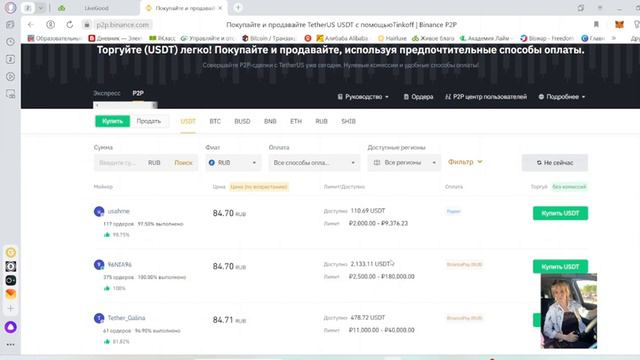Open Все регионы dropdown

pos(404,162)
